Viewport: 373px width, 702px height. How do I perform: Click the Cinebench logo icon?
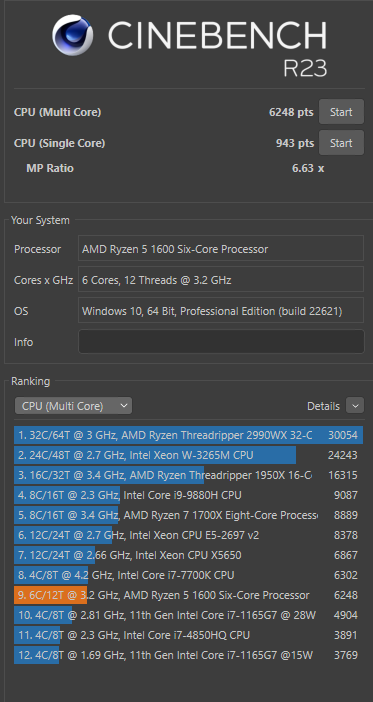pos(73,35)
